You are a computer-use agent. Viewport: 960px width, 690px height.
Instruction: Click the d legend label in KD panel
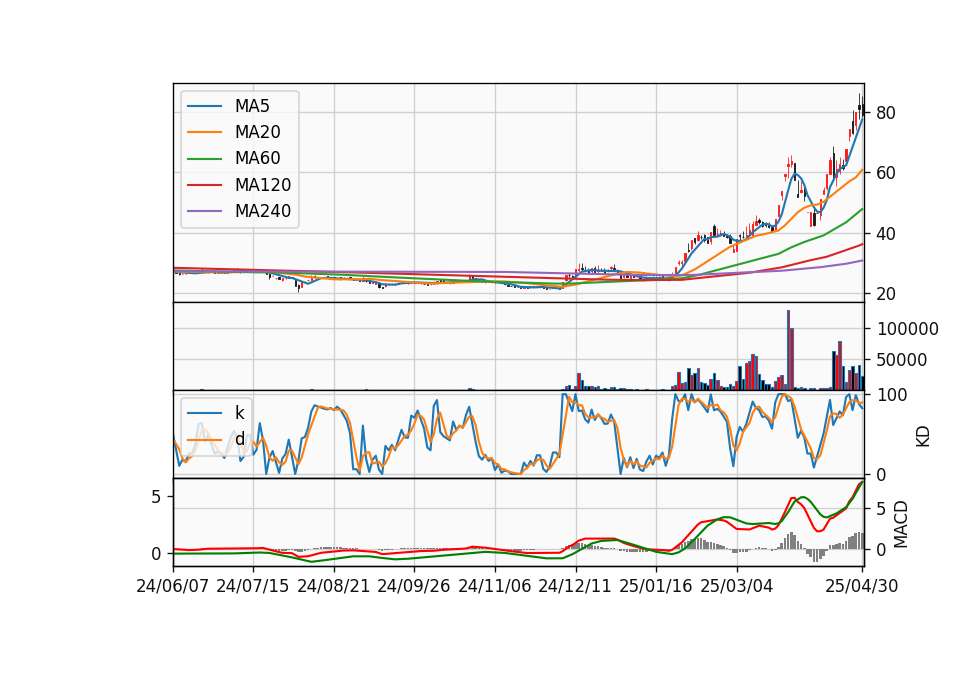coord(240,438)
